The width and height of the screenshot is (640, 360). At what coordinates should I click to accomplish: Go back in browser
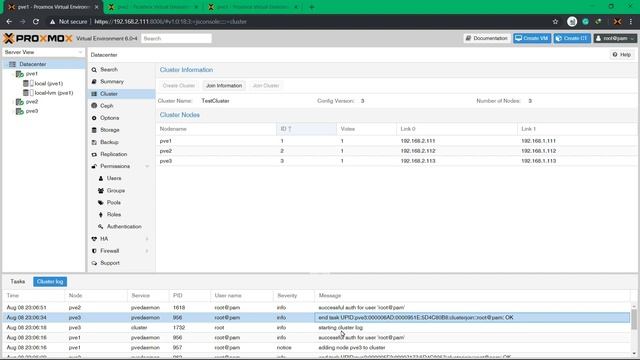(9, 22)
